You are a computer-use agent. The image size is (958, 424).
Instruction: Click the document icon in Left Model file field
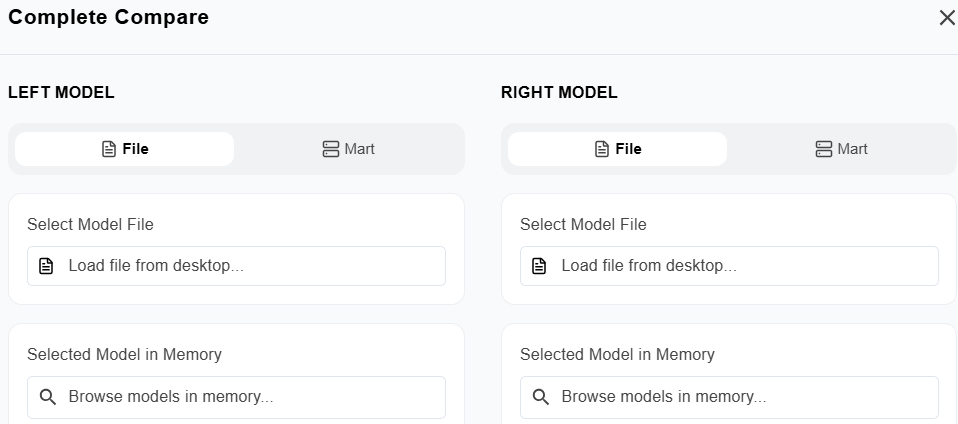click(46, 266)
